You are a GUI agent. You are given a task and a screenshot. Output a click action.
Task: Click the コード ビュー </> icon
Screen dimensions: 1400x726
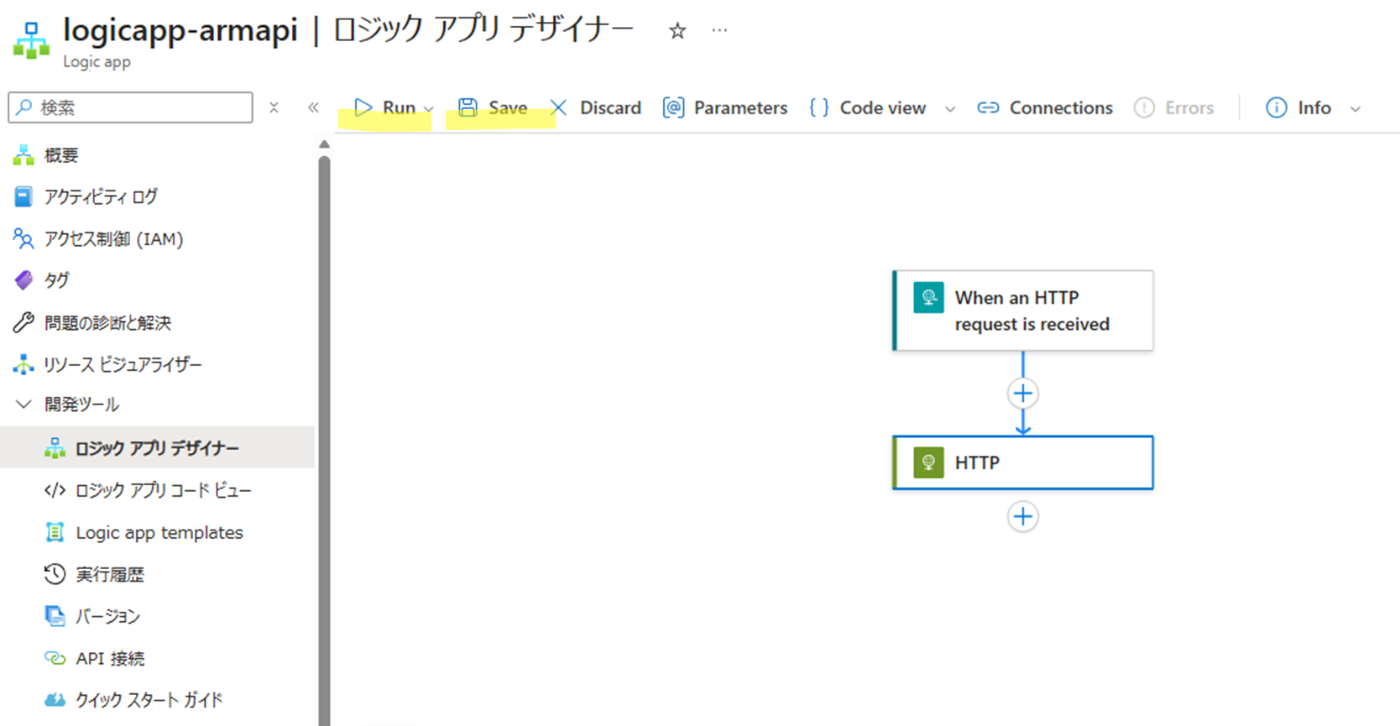(55, 490)
